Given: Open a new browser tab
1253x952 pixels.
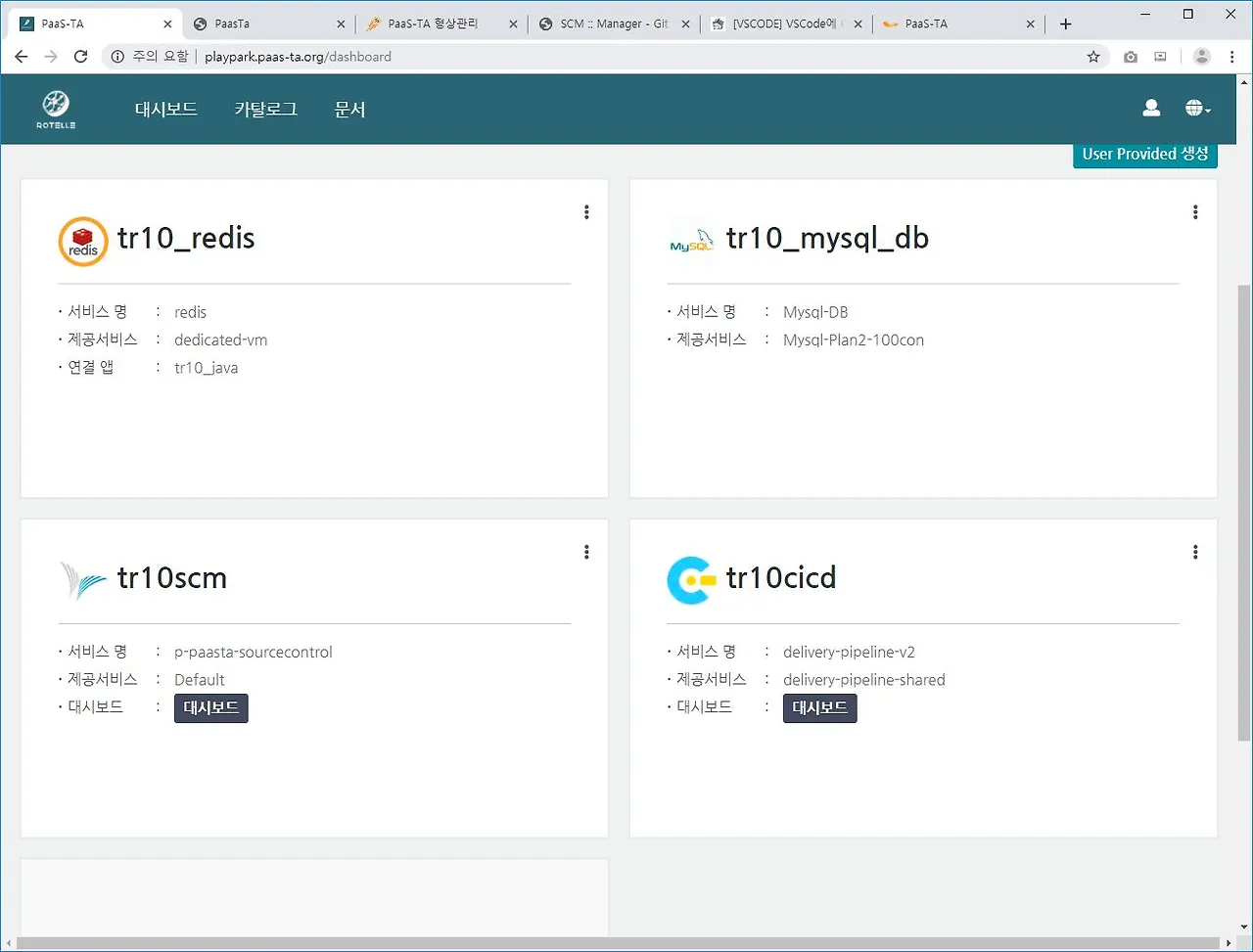Looking at the screenshot, I should point(1066,23).
